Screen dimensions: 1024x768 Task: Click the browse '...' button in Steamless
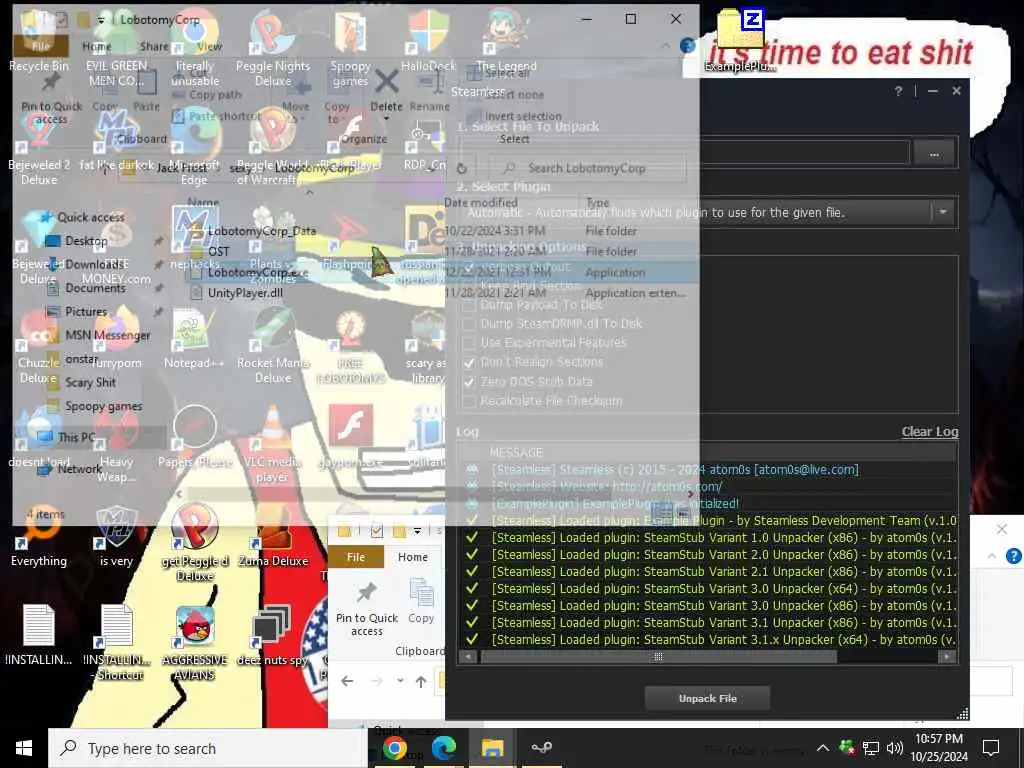pyautogui.click(x=934, y=154)
